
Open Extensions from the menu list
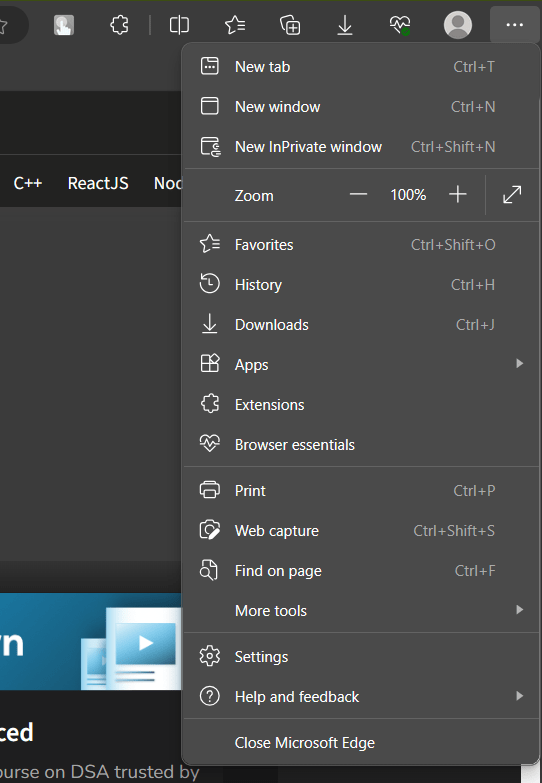[361, 404]
